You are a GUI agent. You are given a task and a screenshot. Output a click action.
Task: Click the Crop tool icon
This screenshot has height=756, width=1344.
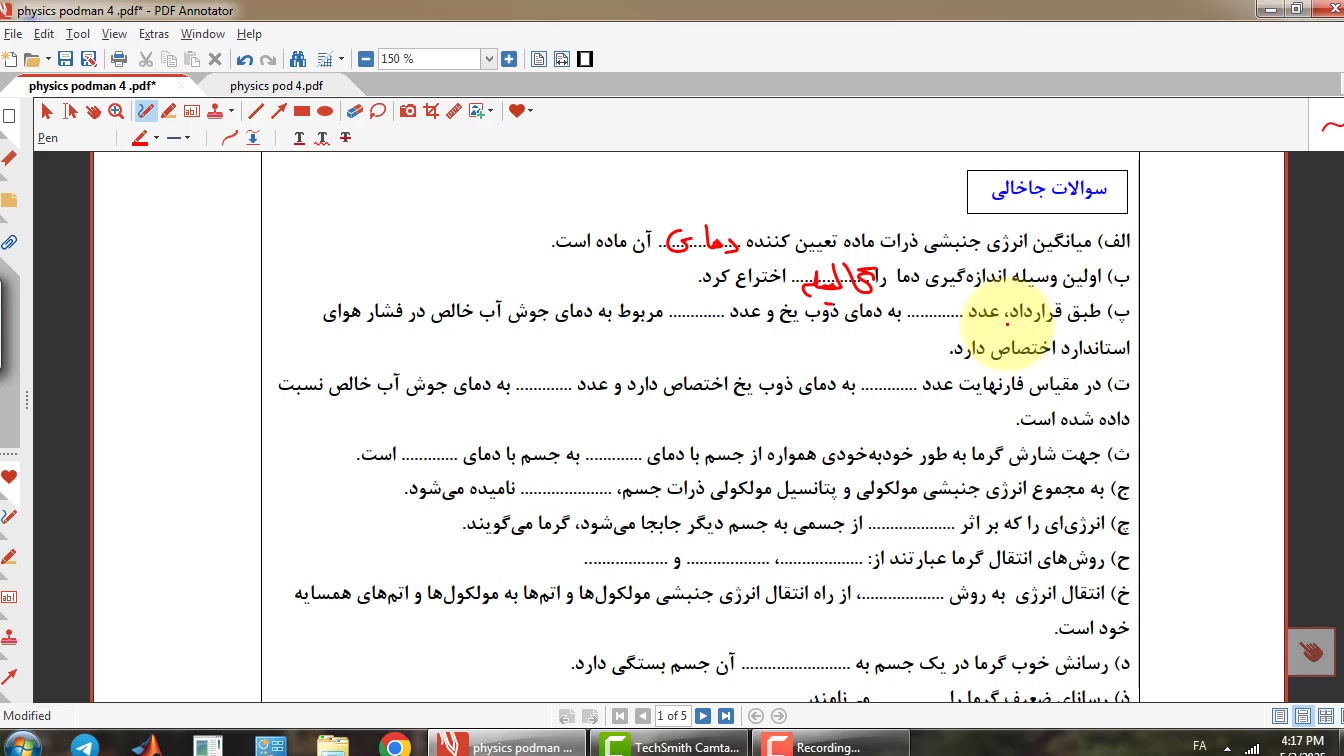431,111
